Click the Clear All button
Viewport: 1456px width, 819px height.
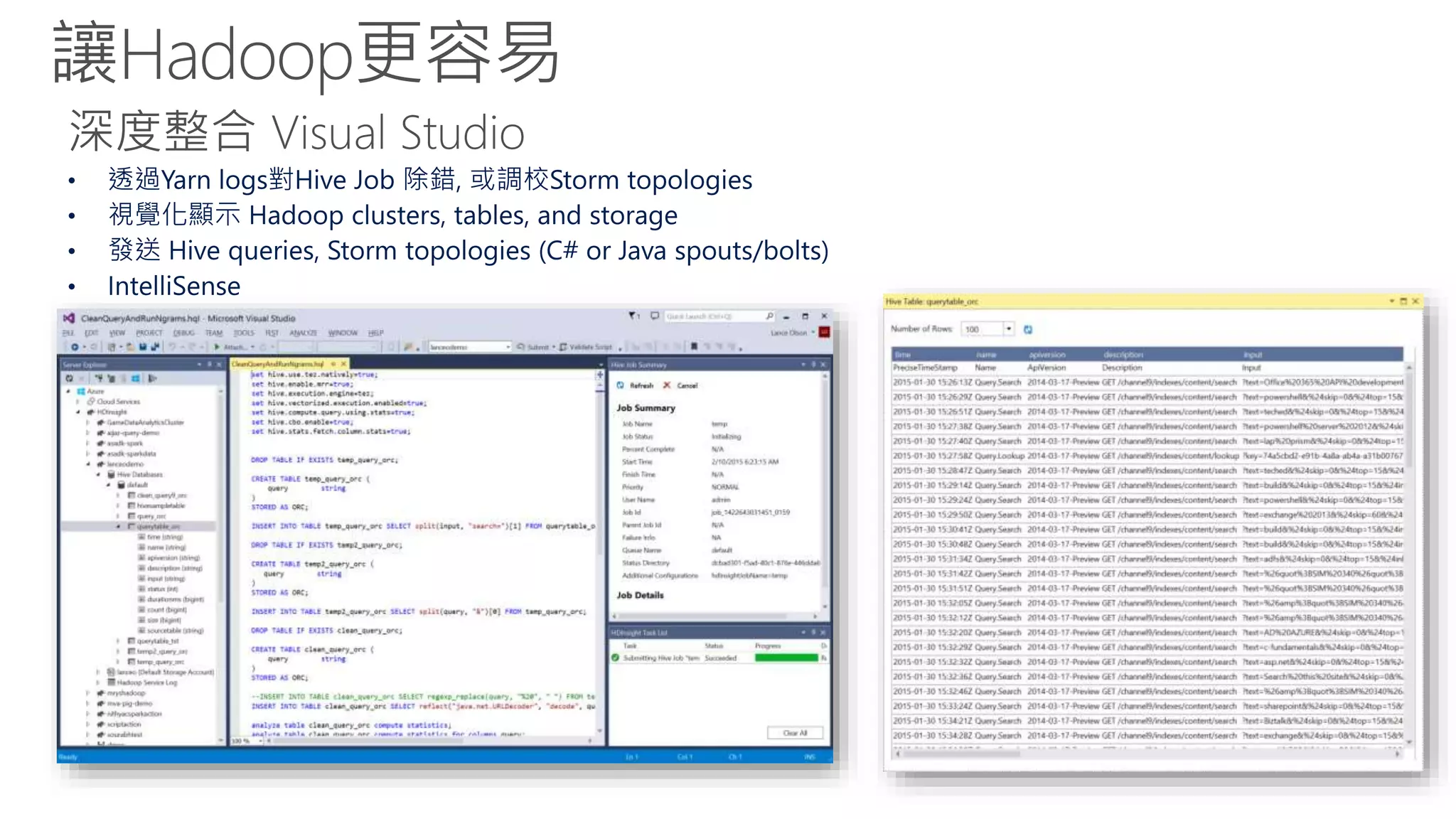(x=795, y=733)
